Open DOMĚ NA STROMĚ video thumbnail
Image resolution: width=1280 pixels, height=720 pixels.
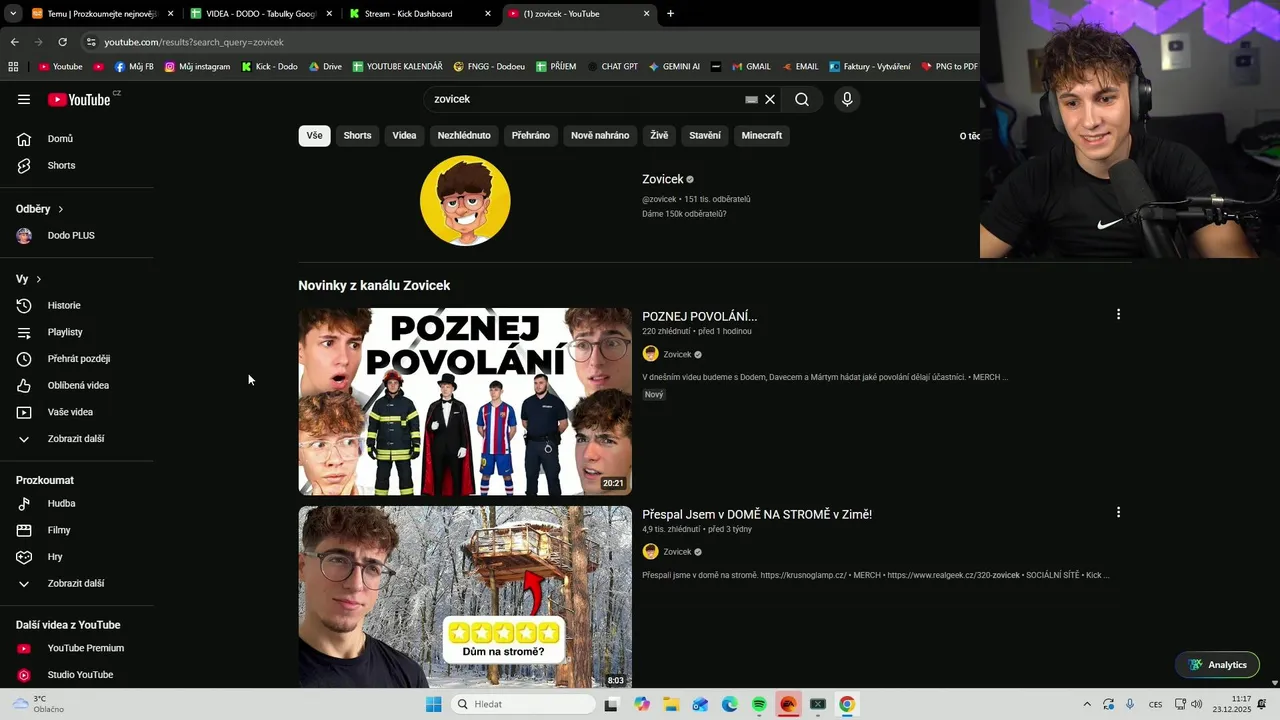(465, 597)
